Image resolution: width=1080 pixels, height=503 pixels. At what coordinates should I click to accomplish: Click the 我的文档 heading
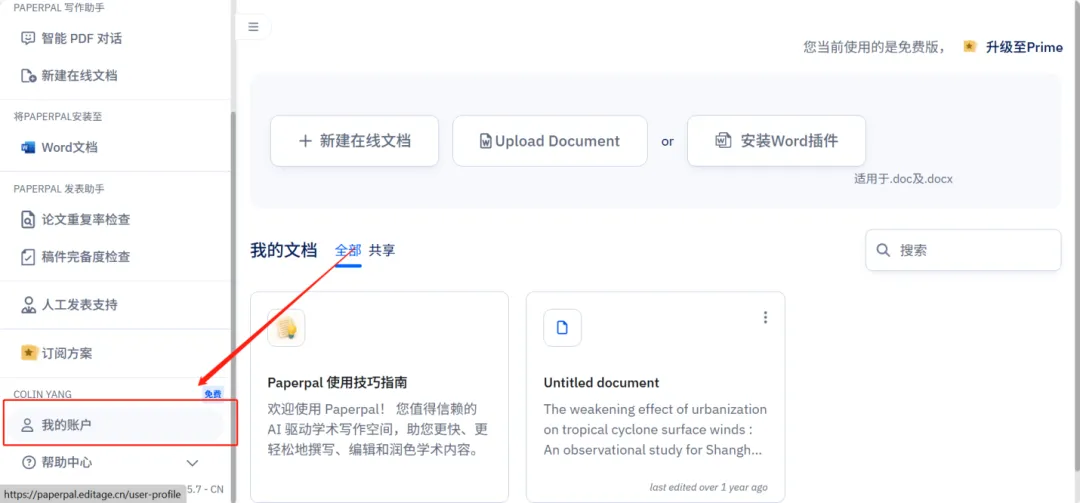click(284, 250)
